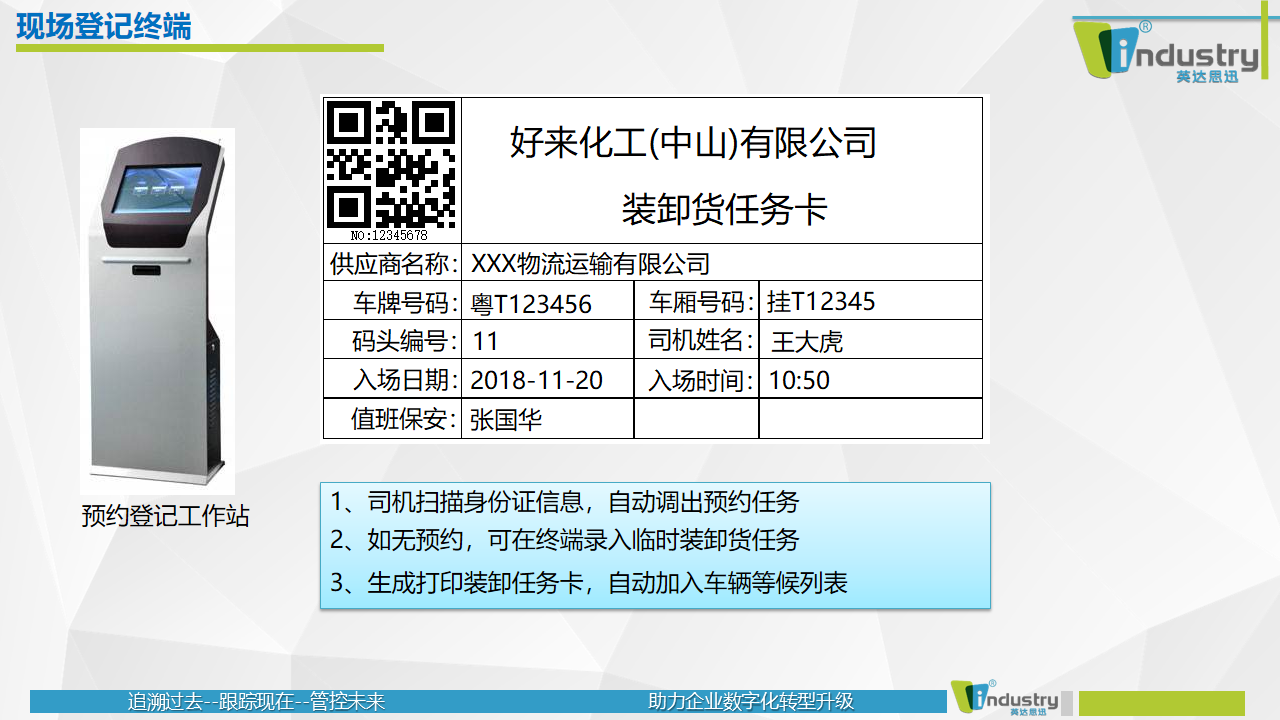Click the QR code on the task card

tap(391, 165)
